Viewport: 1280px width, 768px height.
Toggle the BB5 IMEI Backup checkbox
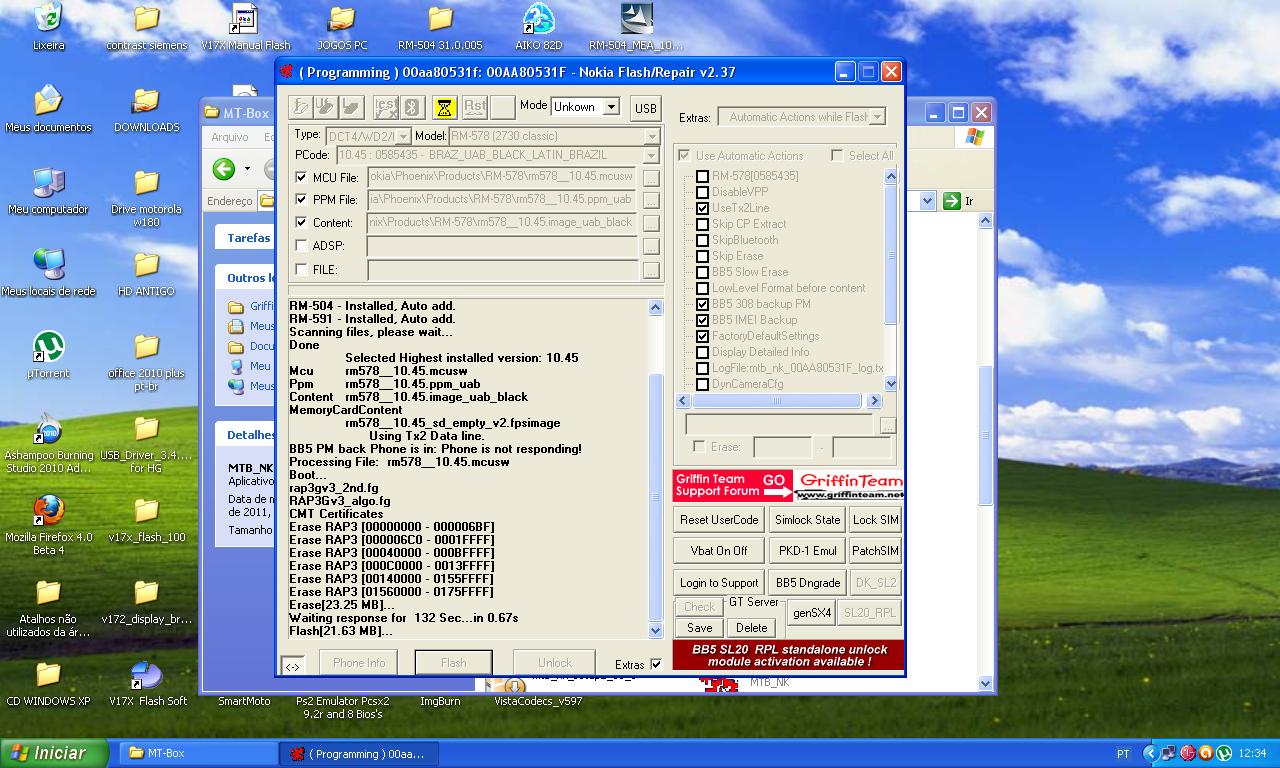702,320
